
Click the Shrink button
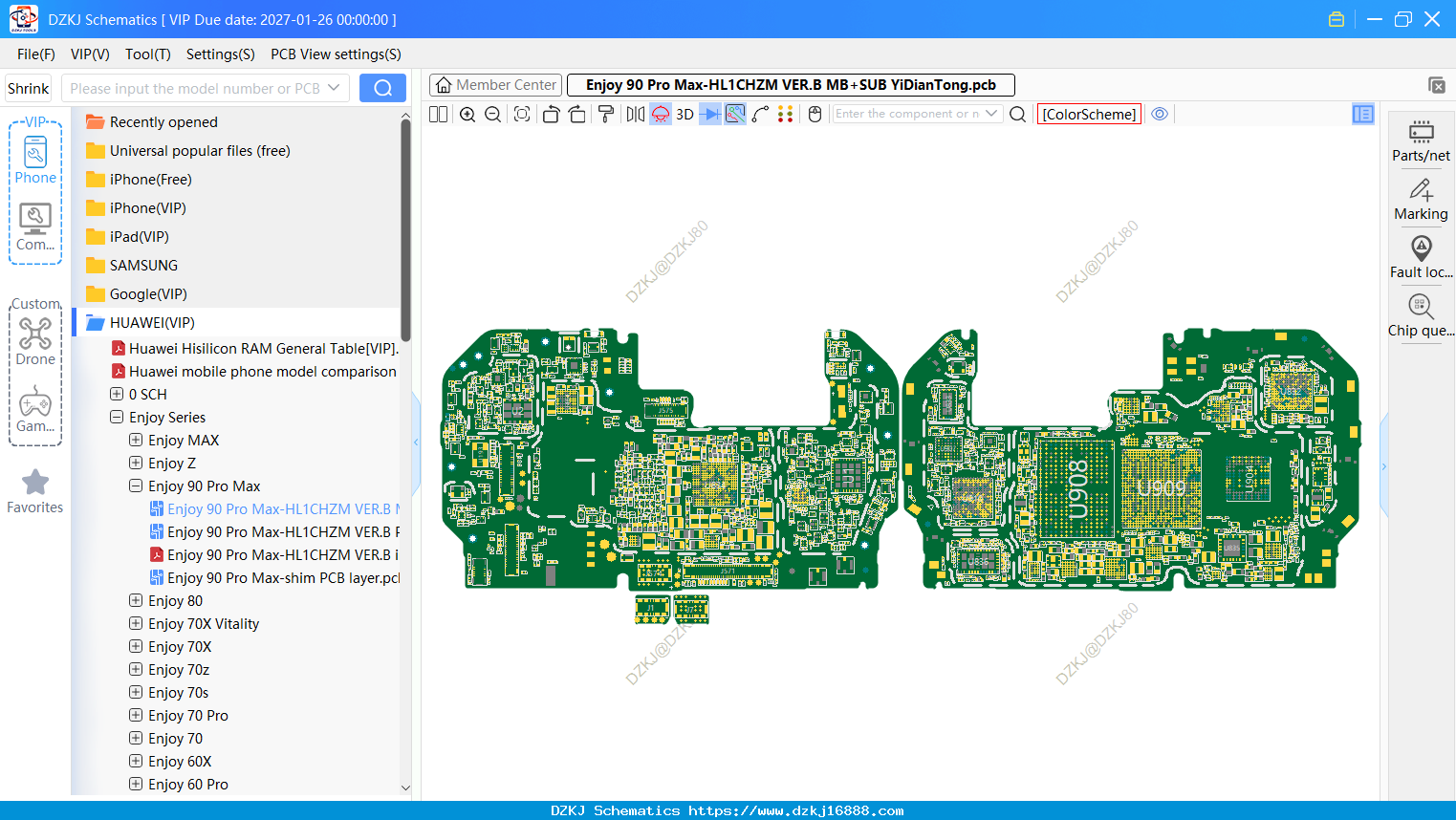click(29, 88)
